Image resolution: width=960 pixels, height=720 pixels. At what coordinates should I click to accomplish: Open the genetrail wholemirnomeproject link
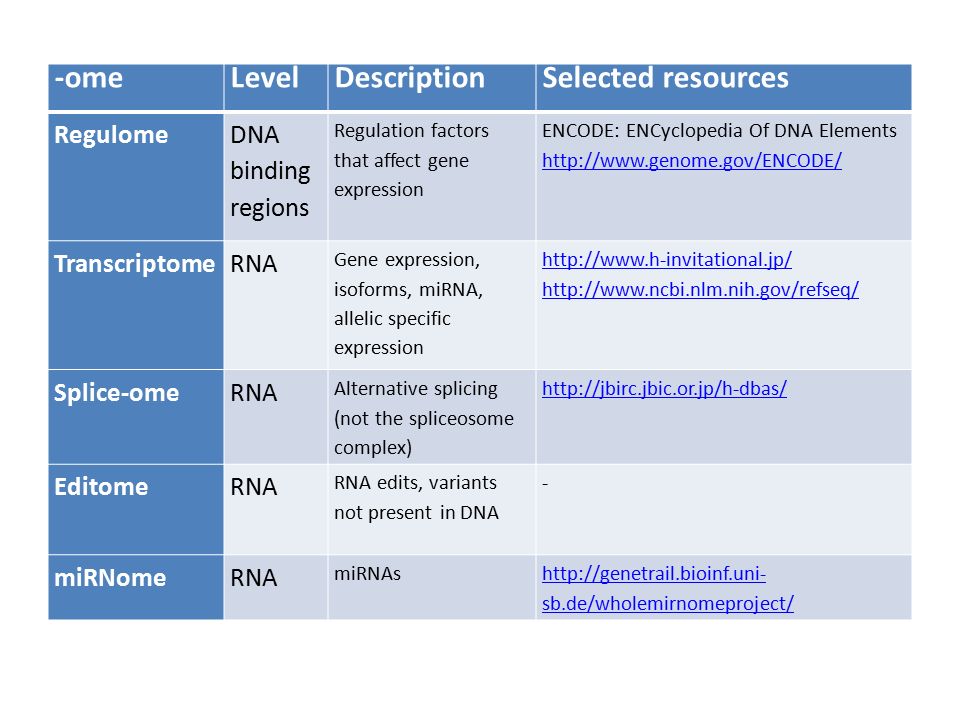pos(668,588)
